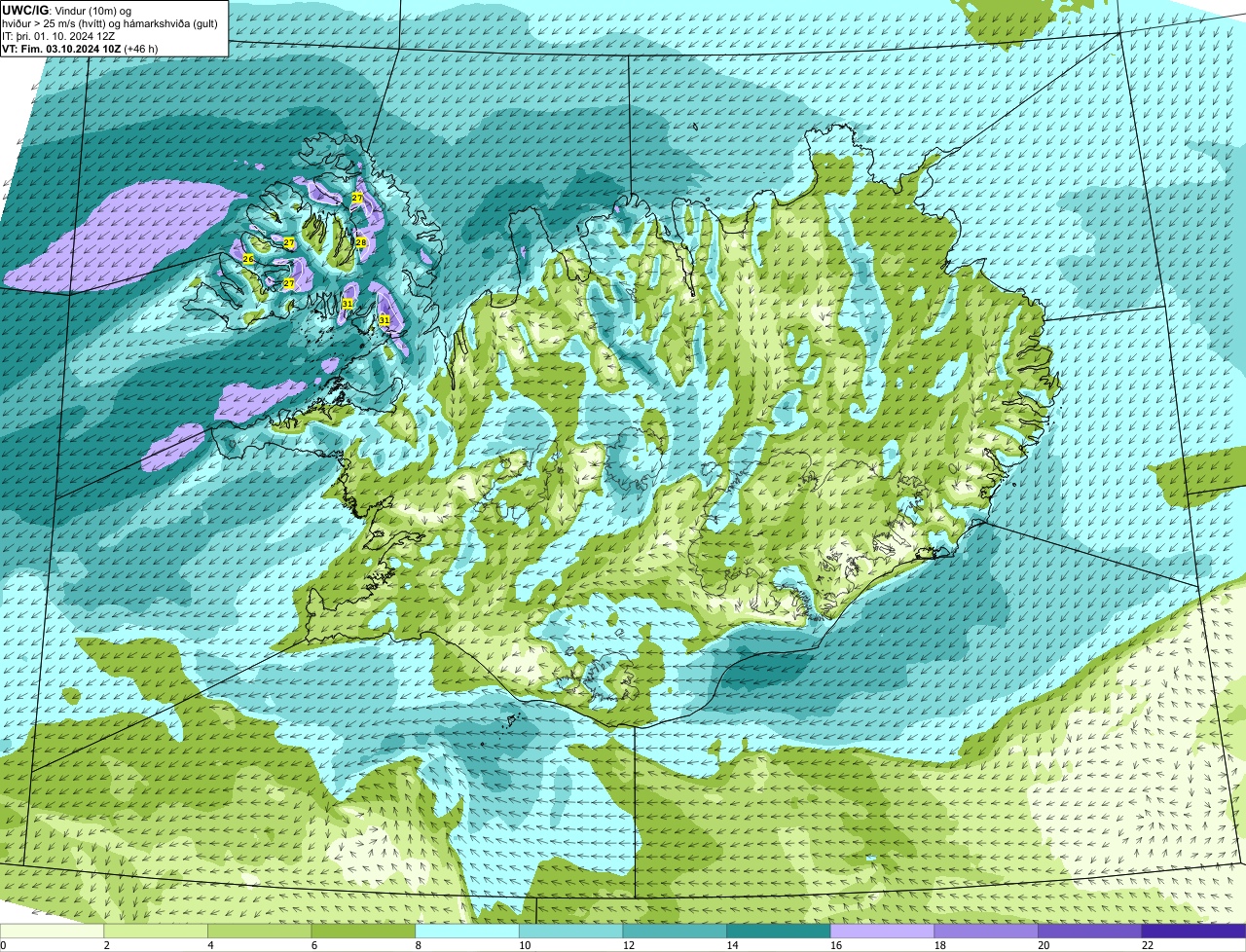This screenshot has width=1246, height=952.
Task: Click the 20–22 m/s violet legend swatch
Action: click(1090, 931)
